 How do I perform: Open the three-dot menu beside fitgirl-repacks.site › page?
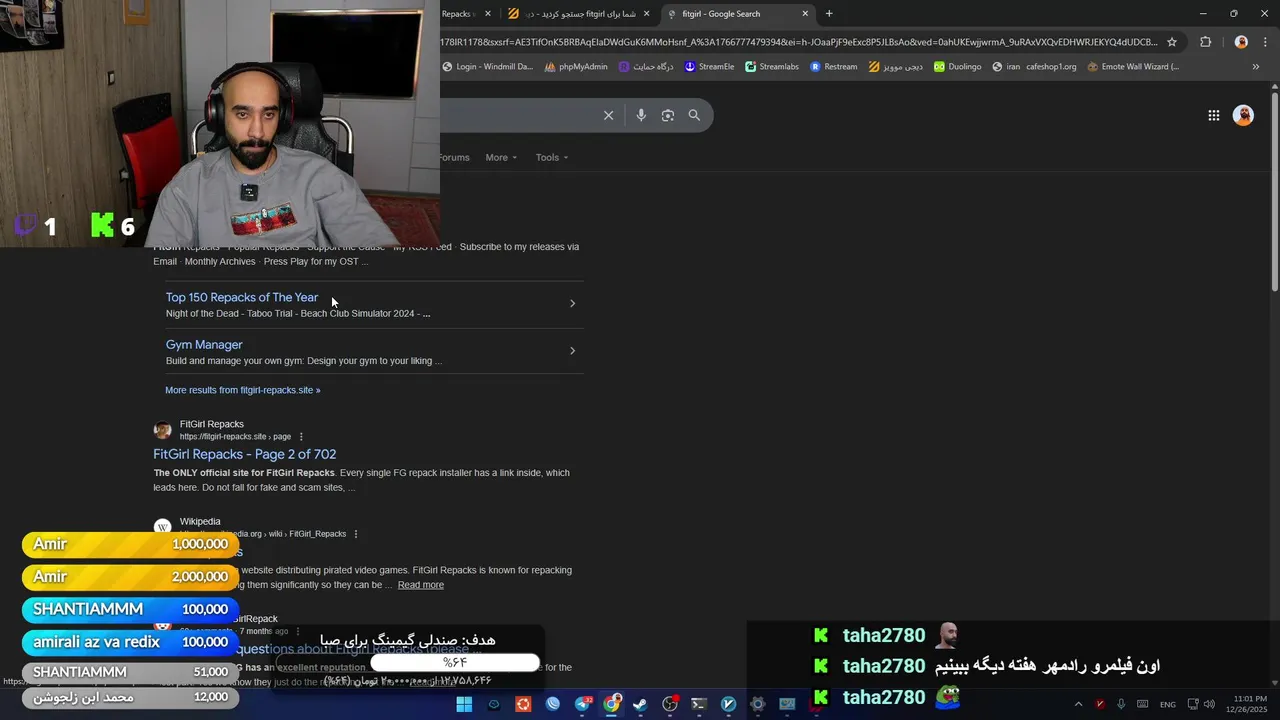pos(301,437)
